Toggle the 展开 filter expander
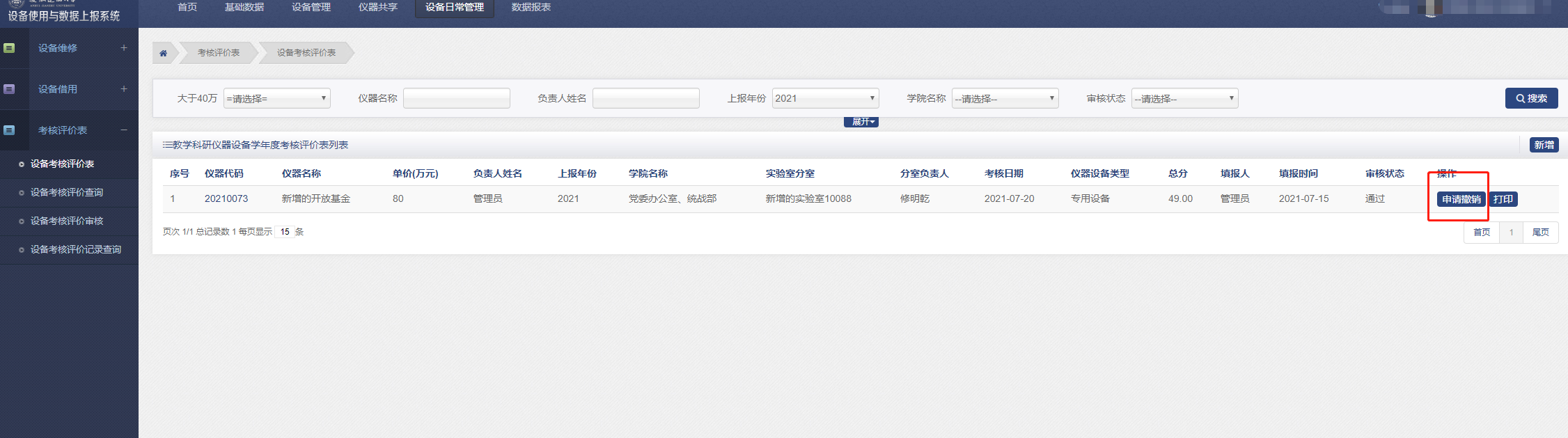Viewport: 1568px width, 438px height. 861,122
